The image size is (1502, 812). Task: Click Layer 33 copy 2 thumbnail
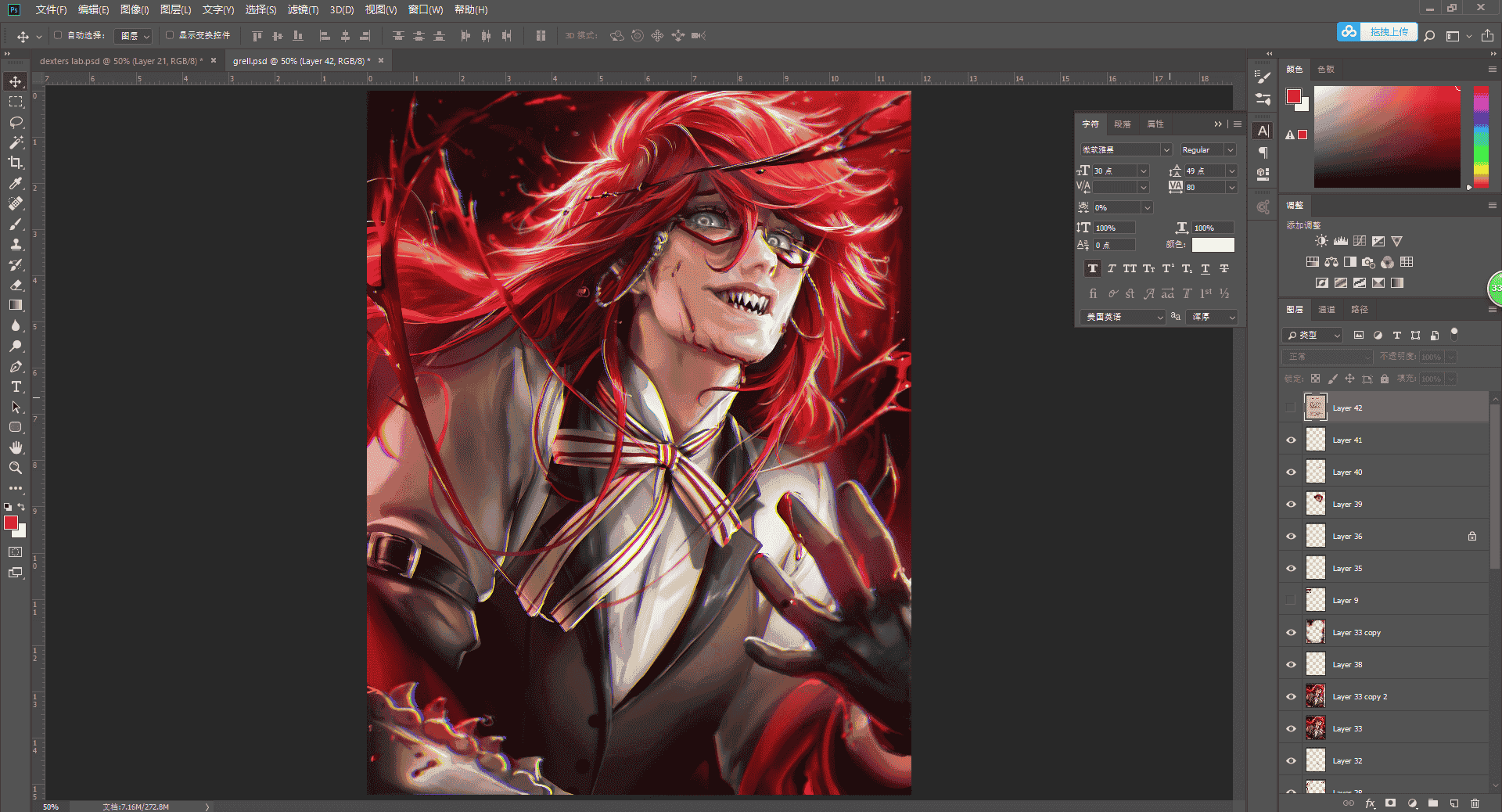coord(1316,697)
